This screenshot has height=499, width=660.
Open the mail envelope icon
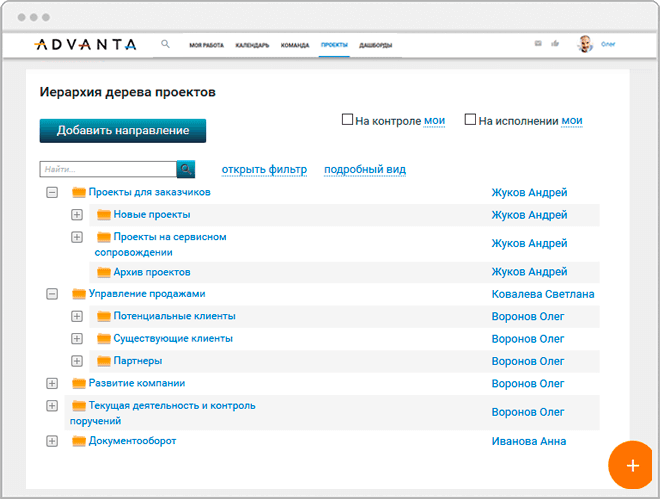click(538, 44)
